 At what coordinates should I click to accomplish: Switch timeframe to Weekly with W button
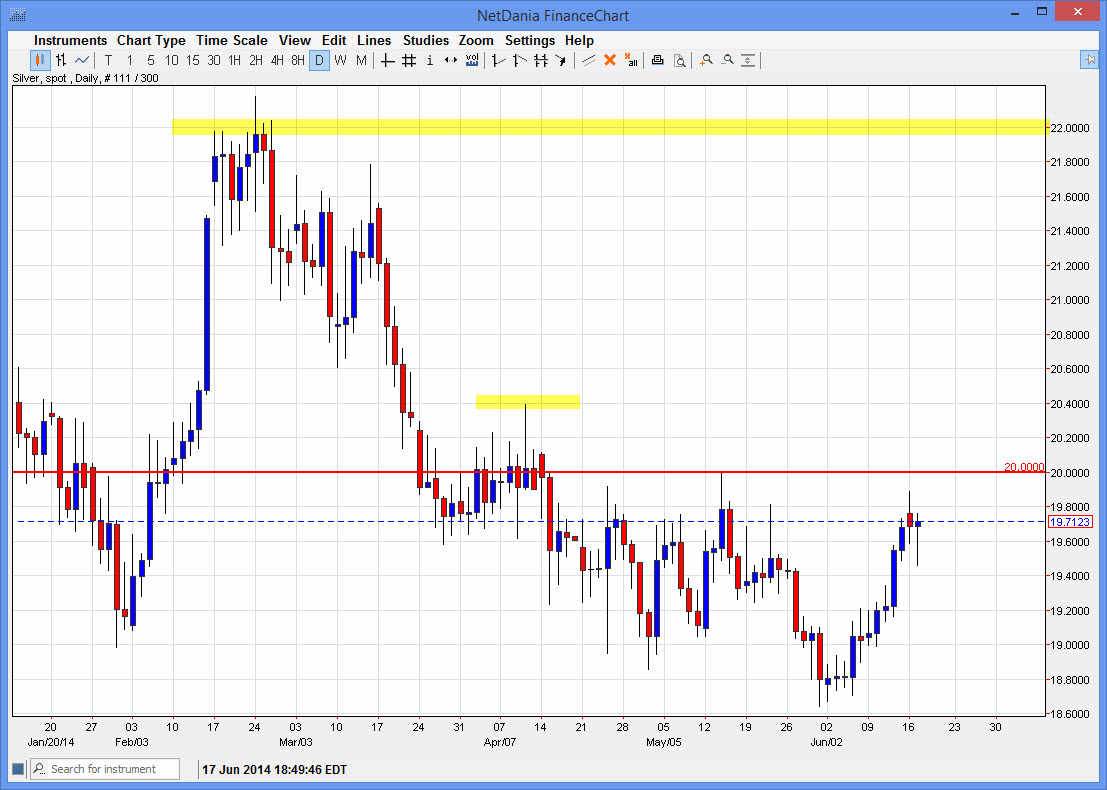click(340, 60)
